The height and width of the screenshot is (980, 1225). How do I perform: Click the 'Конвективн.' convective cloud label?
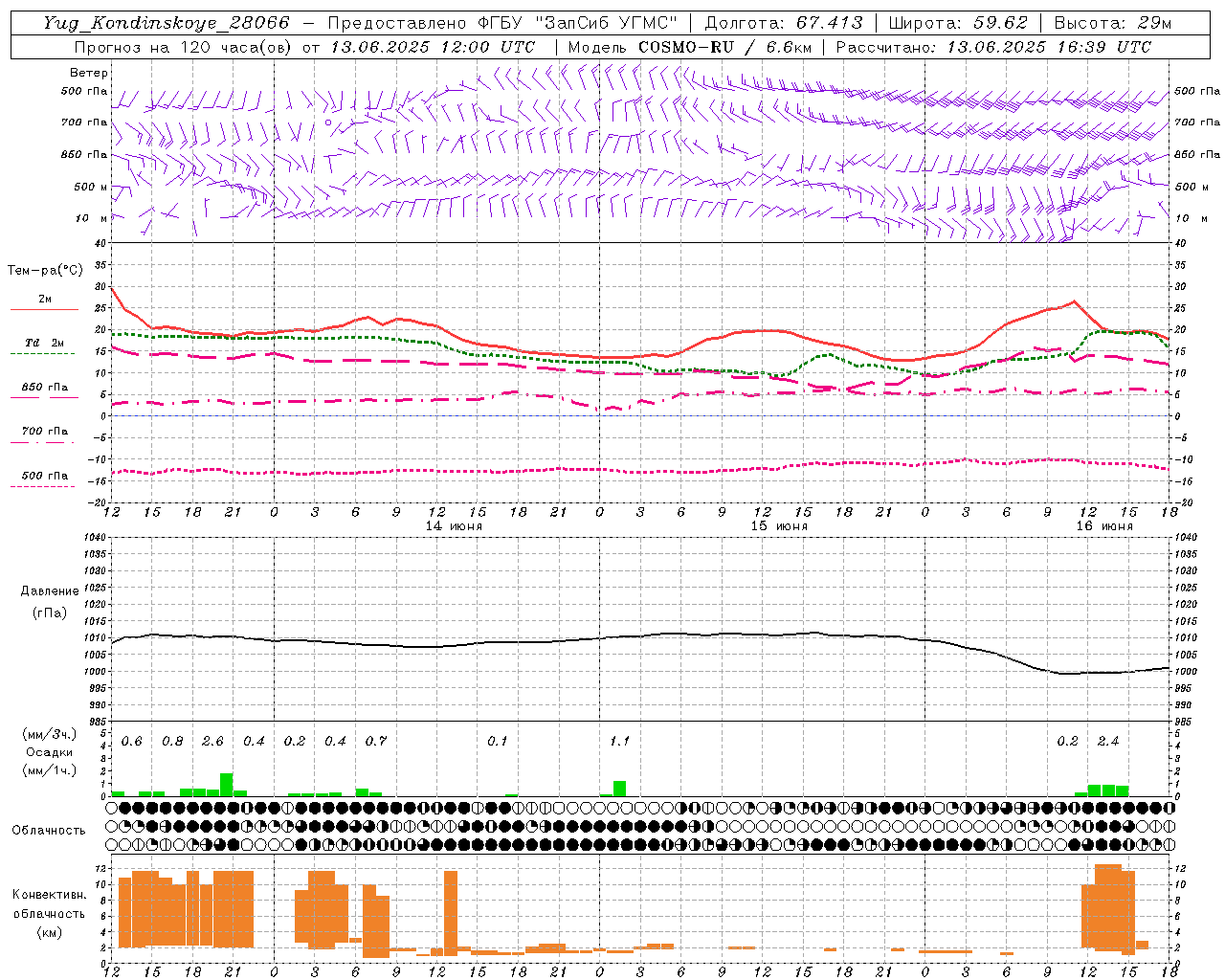tap(50, 895)
